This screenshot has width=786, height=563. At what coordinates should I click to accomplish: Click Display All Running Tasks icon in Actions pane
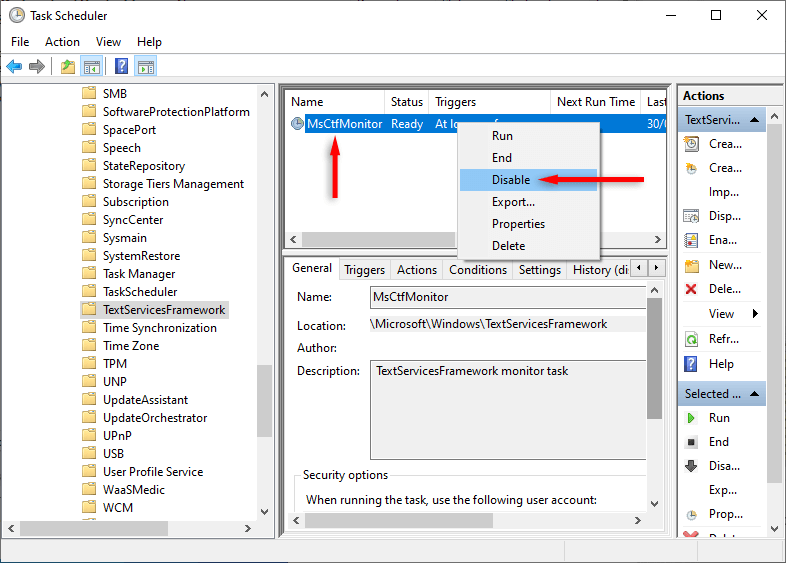(691, 216)
